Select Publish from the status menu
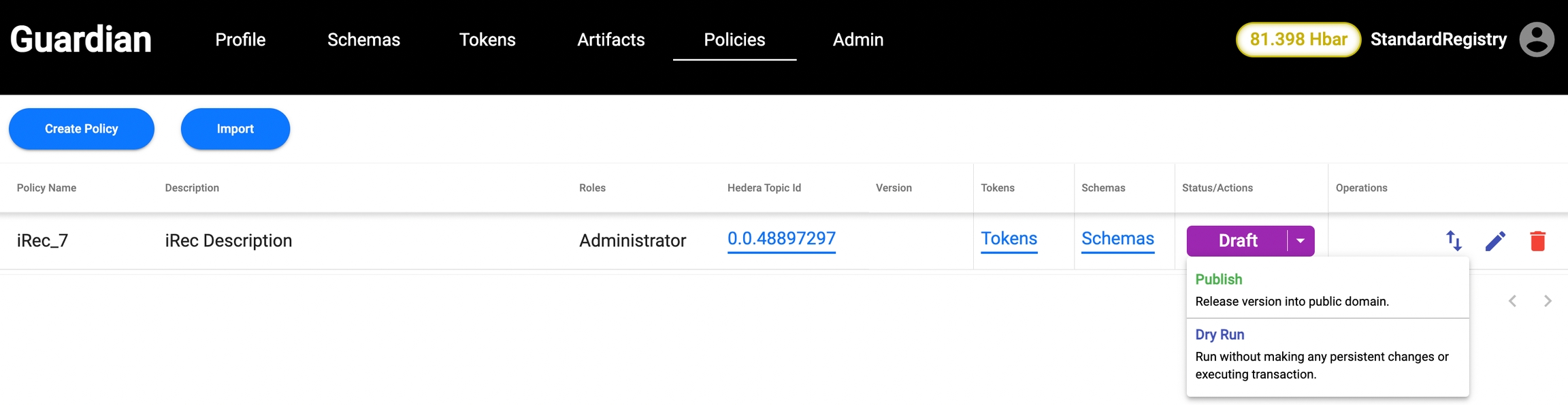This screenshot has height=405, width=1568. pyautogui.click(x=1218, y=280)
